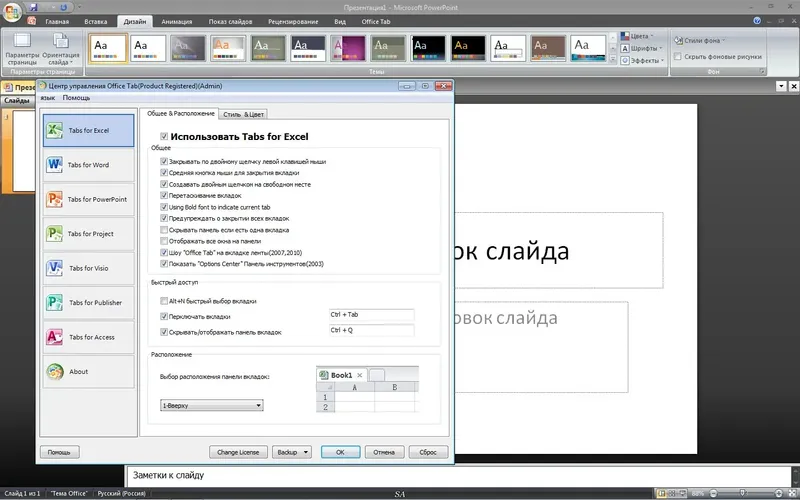Open Ориентация слайда dropdown

(61, 48)
